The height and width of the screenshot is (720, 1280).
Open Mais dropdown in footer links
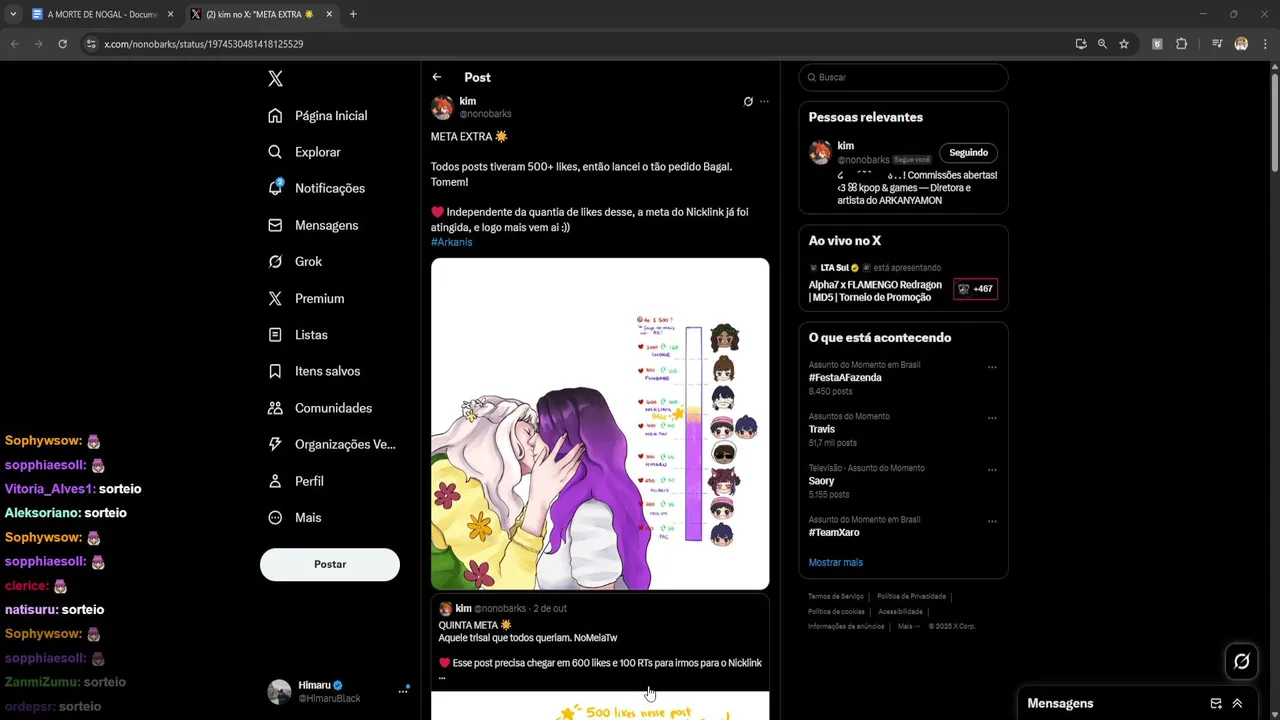909,626
